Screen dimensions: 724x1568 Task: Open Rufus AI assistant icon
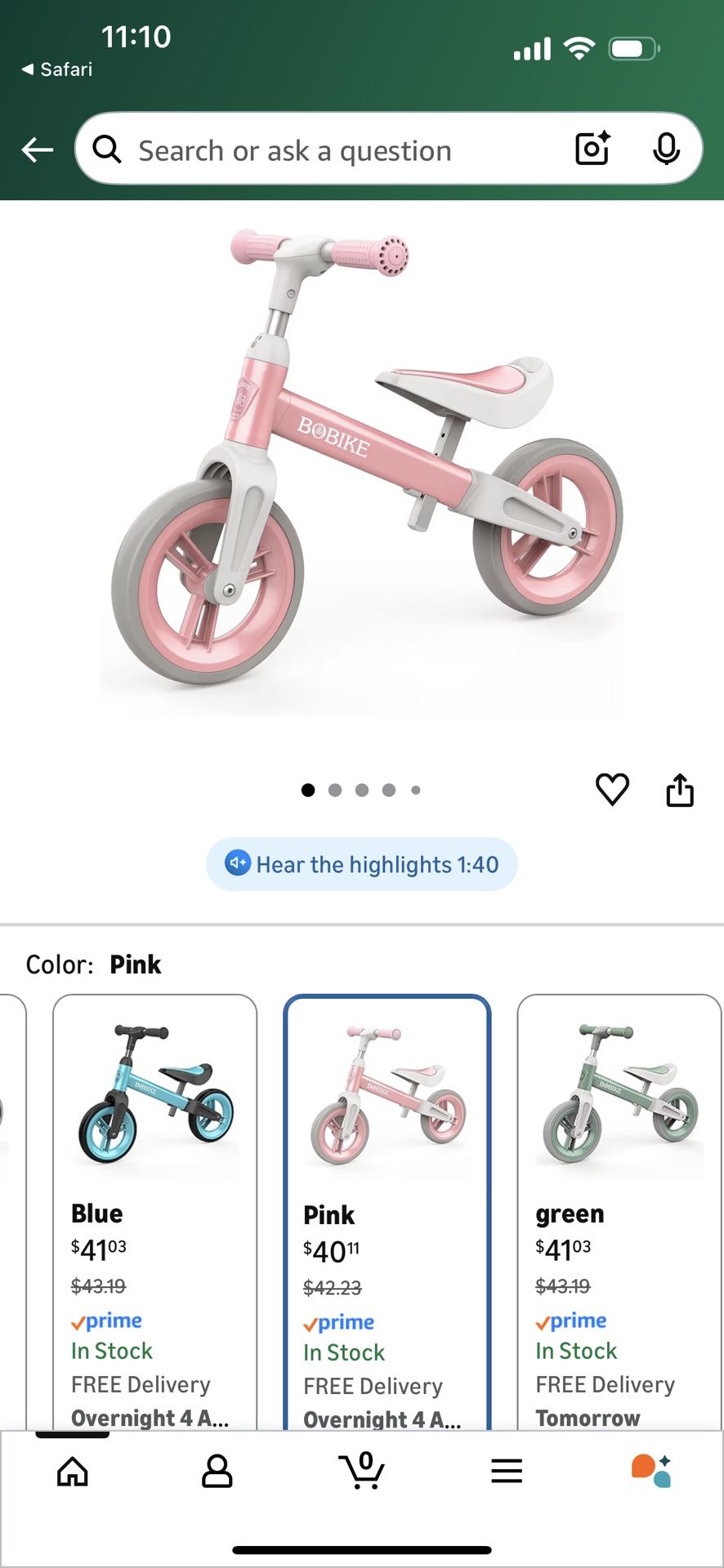pyautogui.click(x=651, y=1471)
